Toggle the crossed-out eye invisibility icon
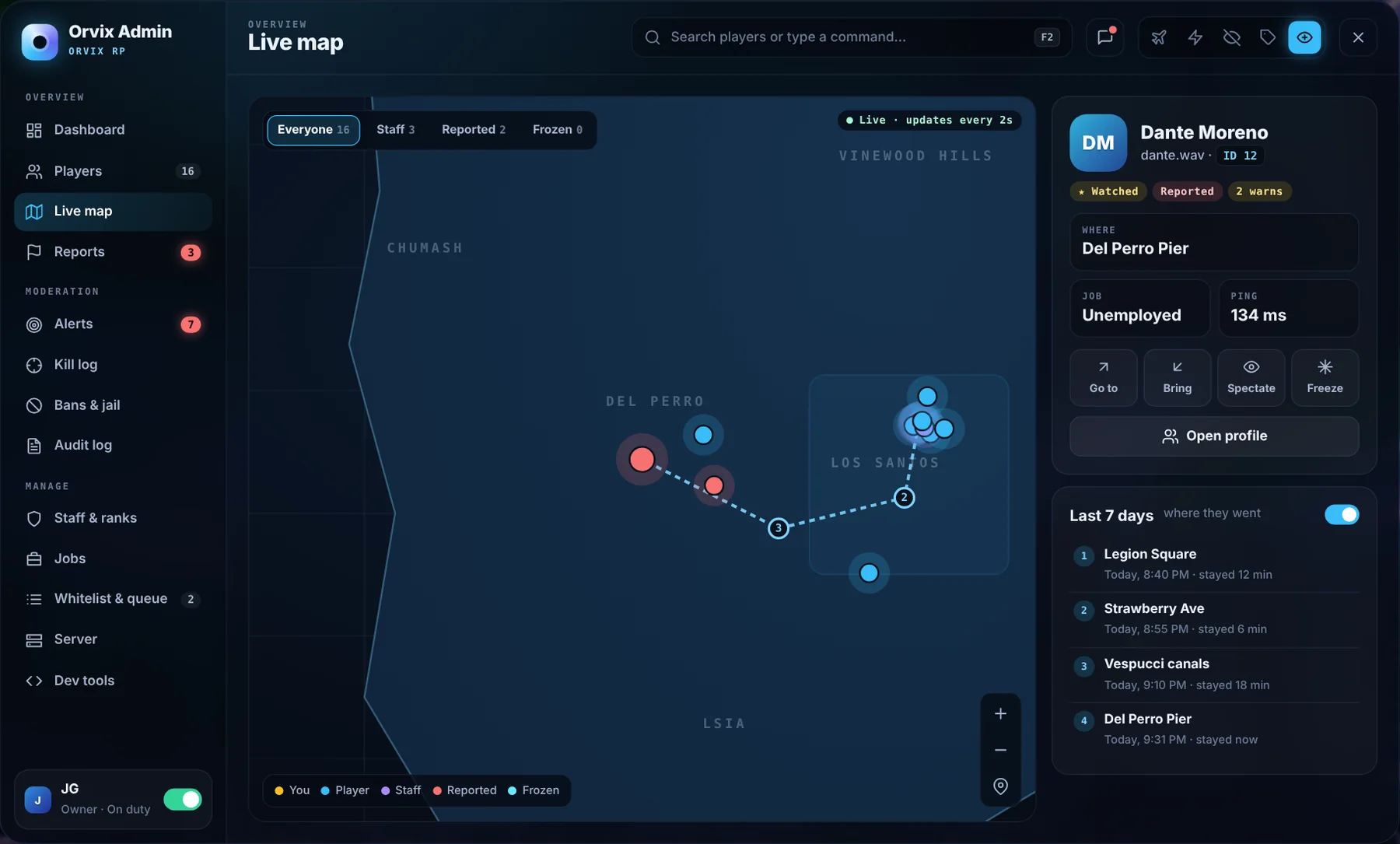Viewport: 1400px width, 844px height. pyautogui.click(x=1231, y=37)
